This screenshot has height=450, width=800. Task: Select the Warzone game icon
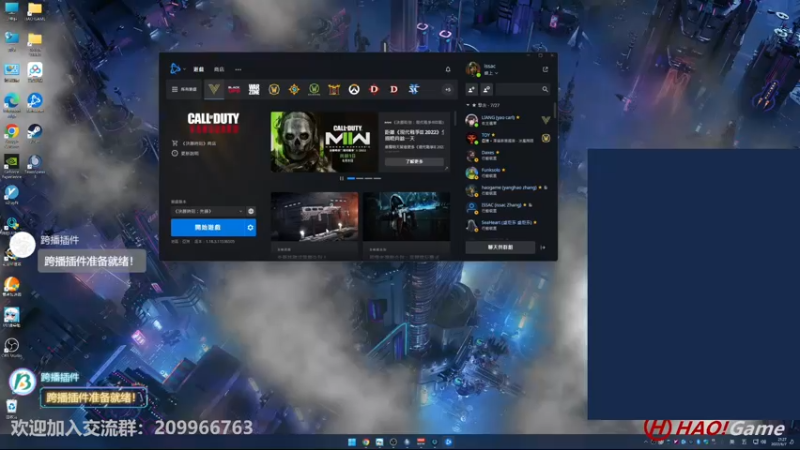[x=254, y=89]
